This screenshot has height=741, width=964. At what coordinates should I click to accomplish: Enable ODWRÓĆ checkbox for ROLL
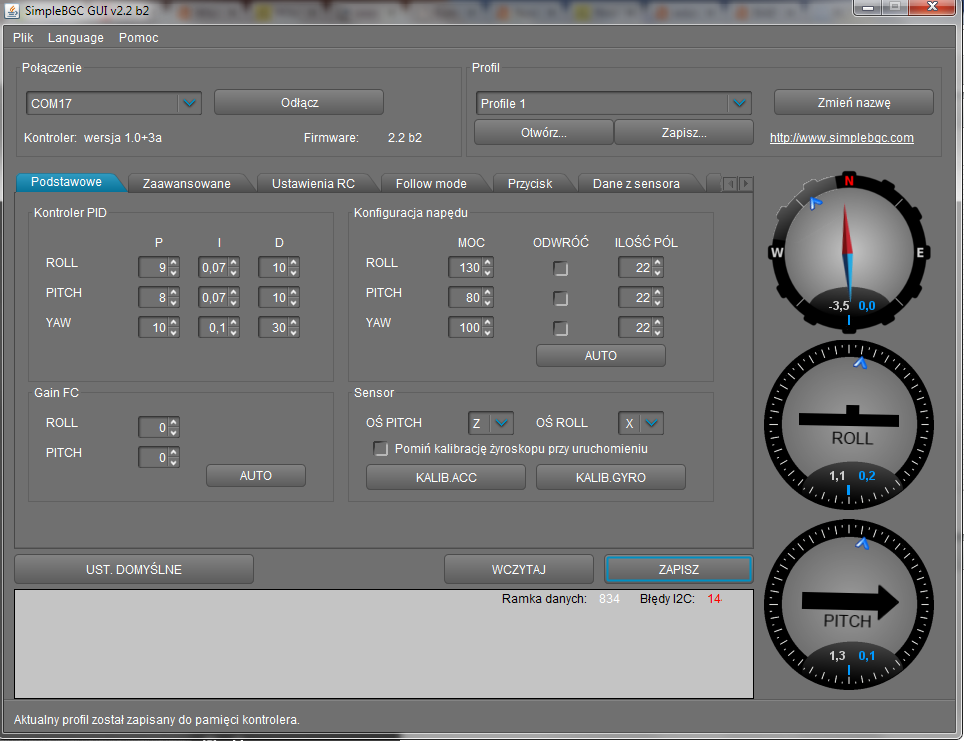coord(561,268)
